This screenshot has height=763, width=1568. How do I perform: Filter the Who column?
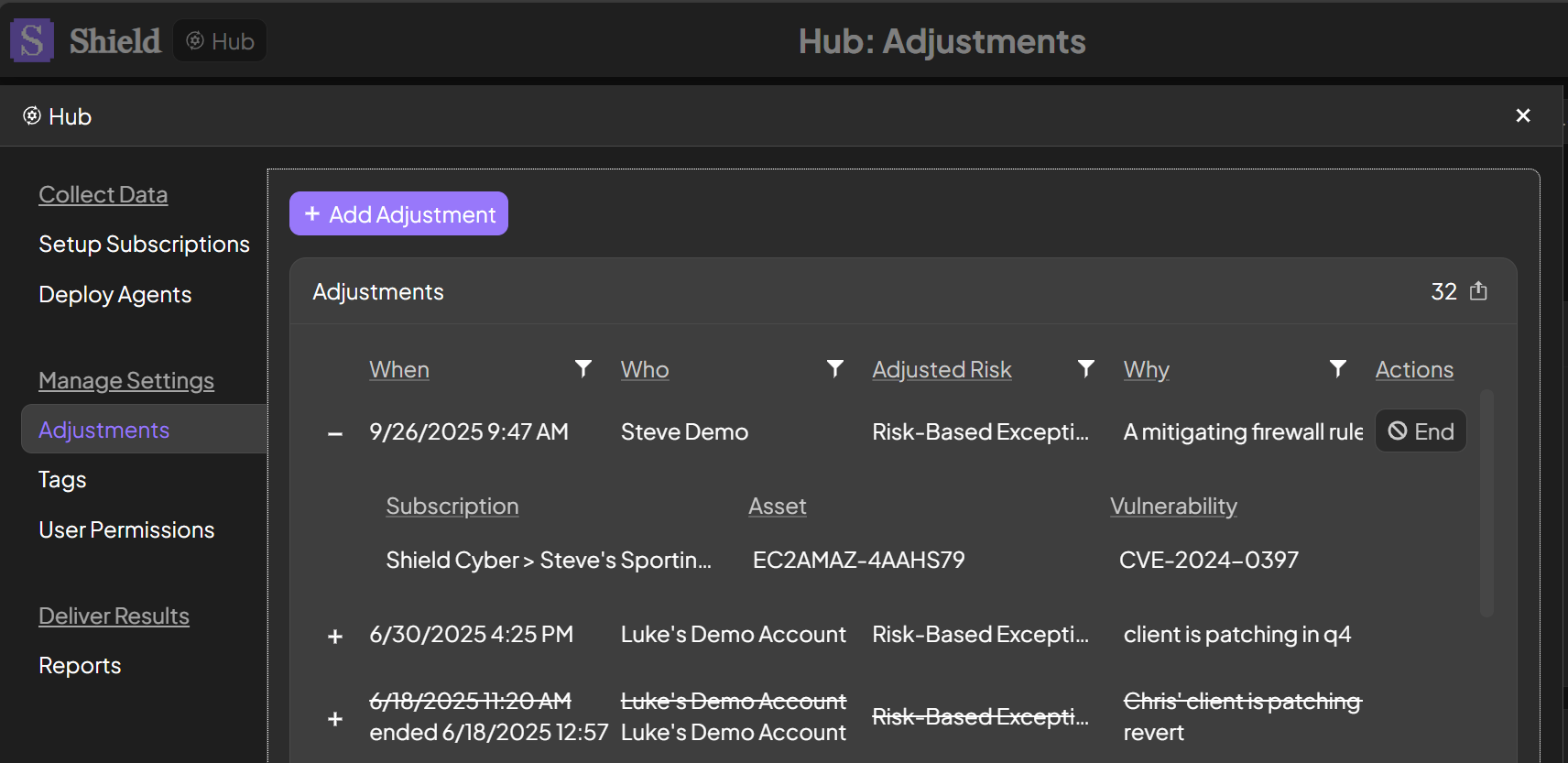pyautogui.click(x=834, y=368)
